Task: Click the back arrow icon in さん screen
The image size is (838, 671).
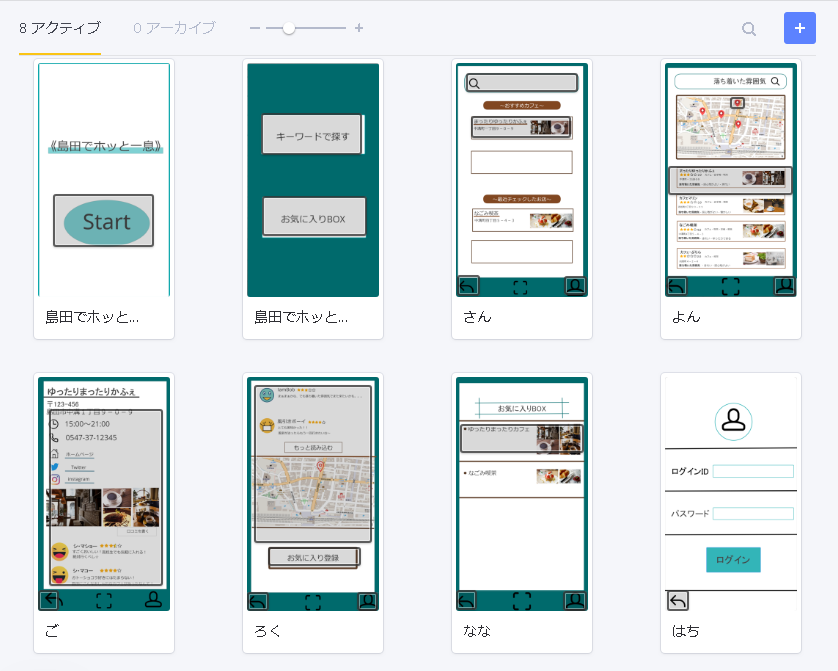Action: pyautogui.click(x=468, y=286)
